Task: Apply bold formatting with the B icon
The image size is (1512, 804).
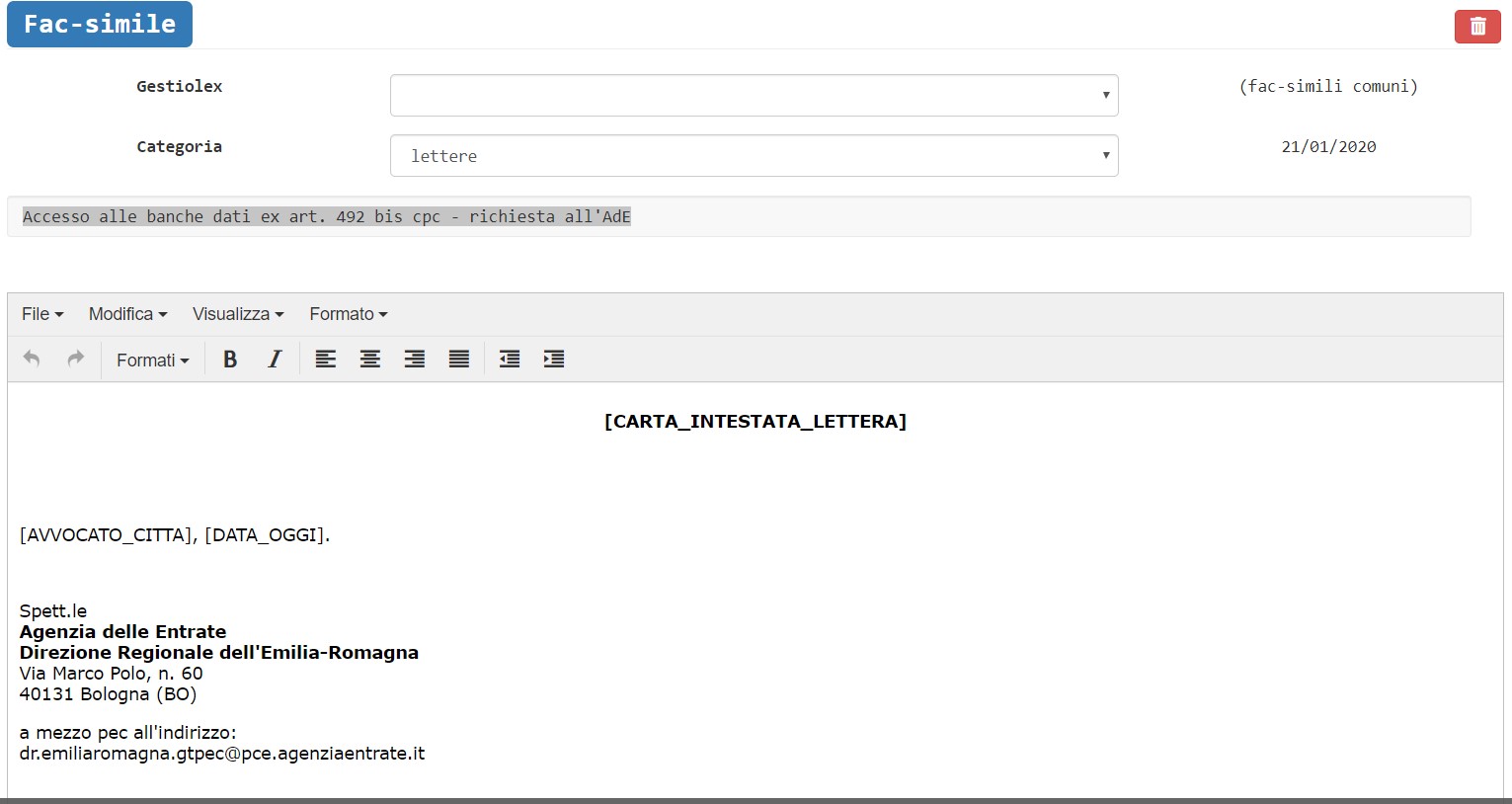Action: click(229, 359)
